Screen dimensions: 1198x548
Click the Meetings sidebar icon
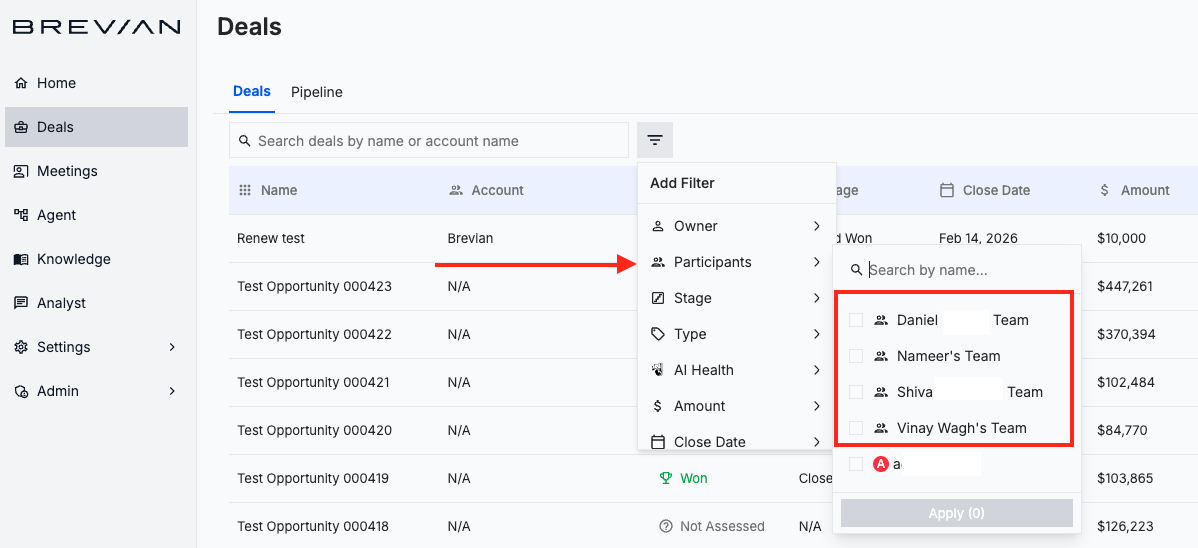tap(21, 171)
